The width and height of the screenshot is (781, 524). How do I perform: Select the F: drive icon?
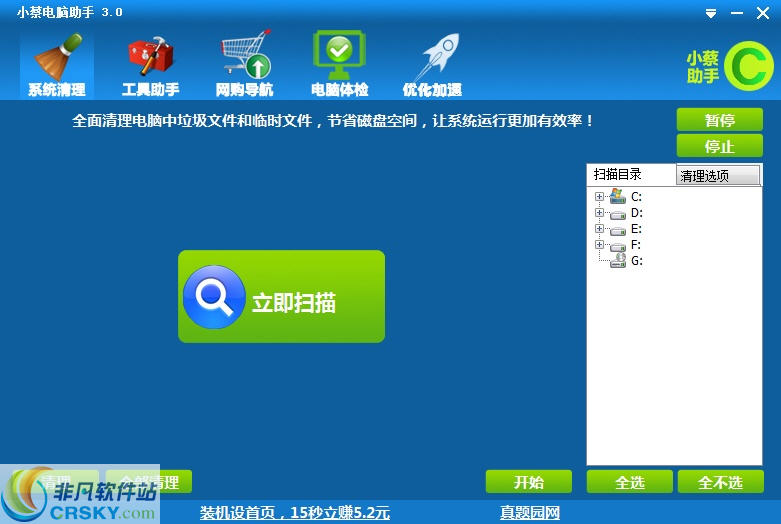pyautogui.click(x=618, y=246)
